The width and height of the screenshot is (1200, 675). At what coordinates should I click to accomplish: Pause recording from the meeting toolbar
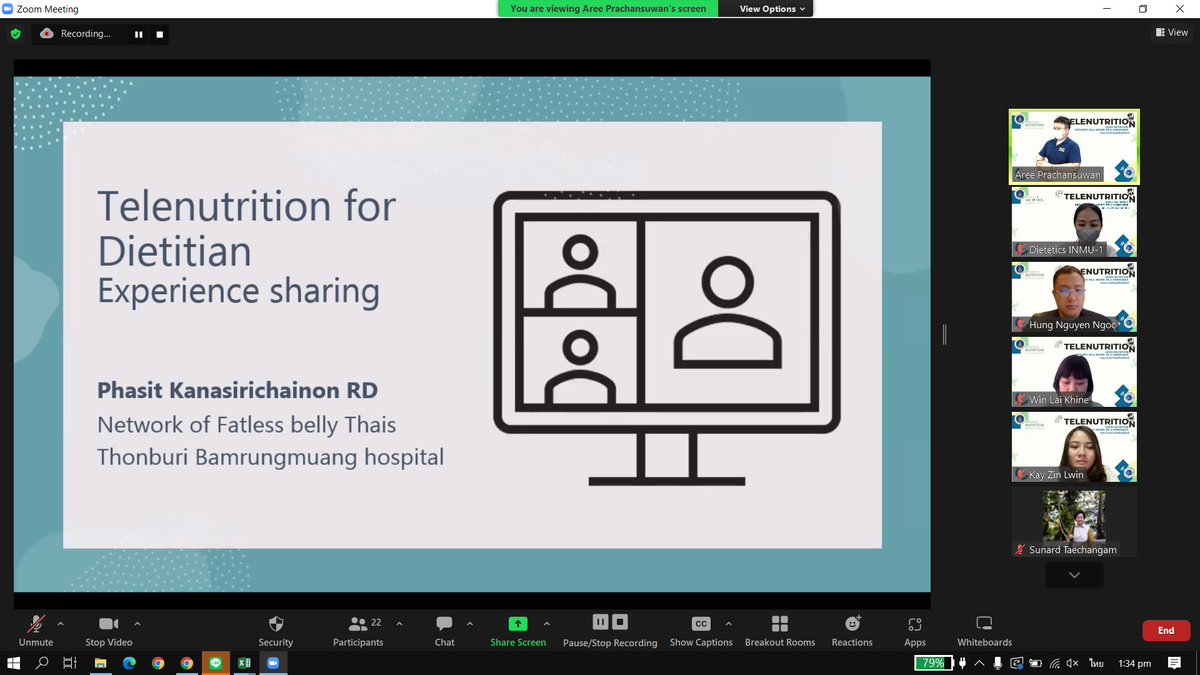(x=600, y=622)
